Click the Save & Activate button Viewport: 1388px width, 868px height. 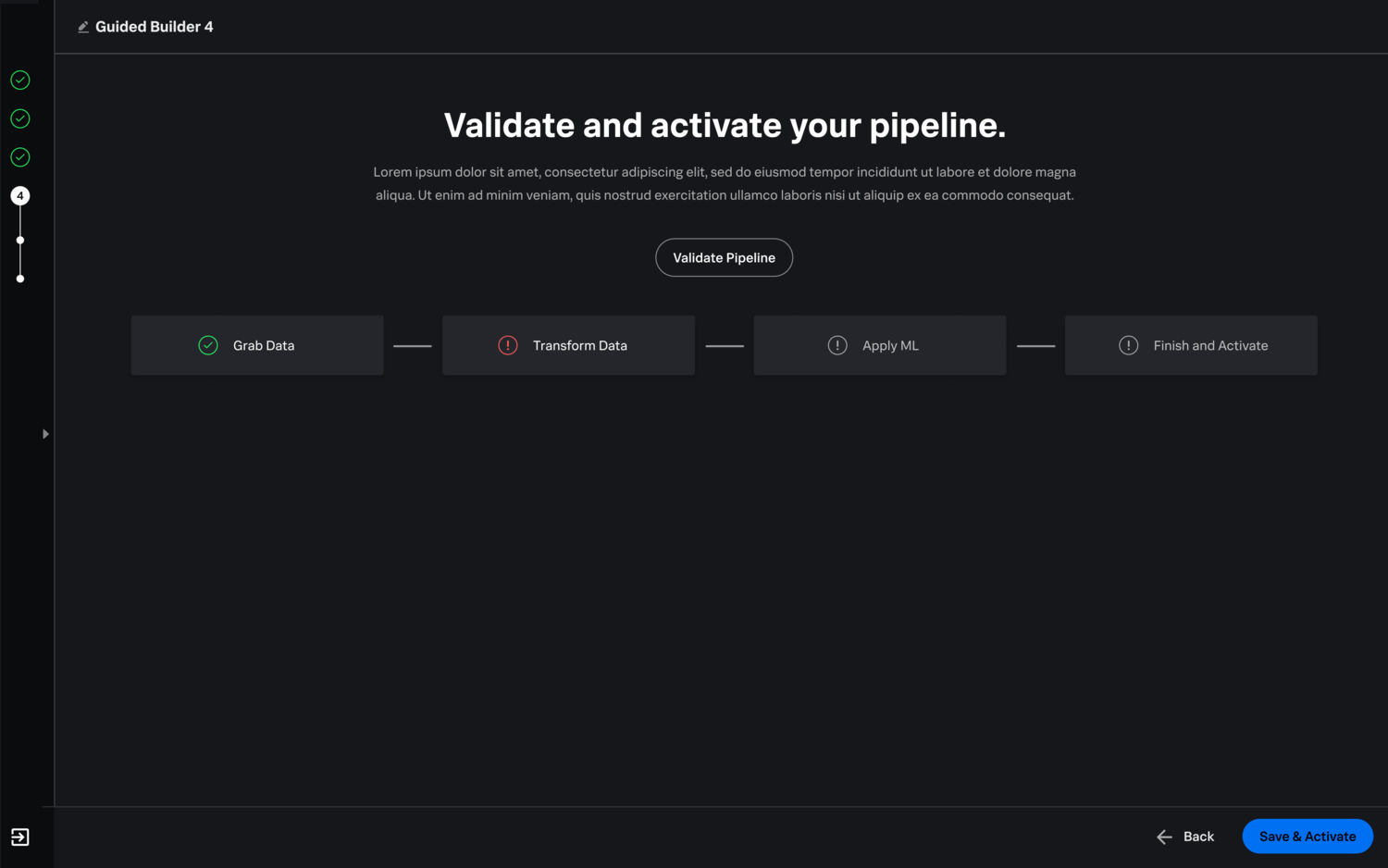(x=1307, y=837)
